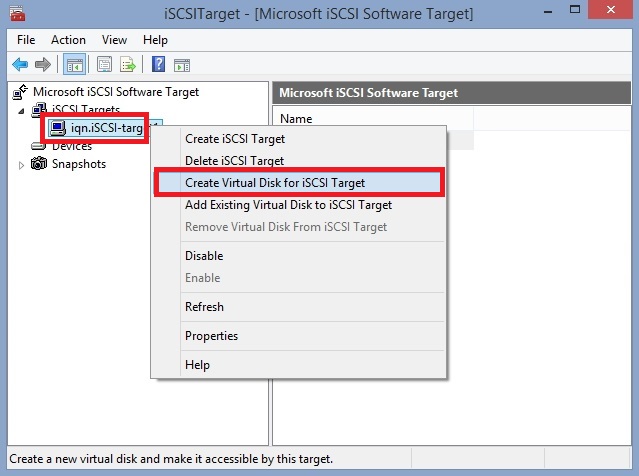Choose Delete iSCSI Target
This screenshot has height=476, width=639.
(x=299, y=161)
